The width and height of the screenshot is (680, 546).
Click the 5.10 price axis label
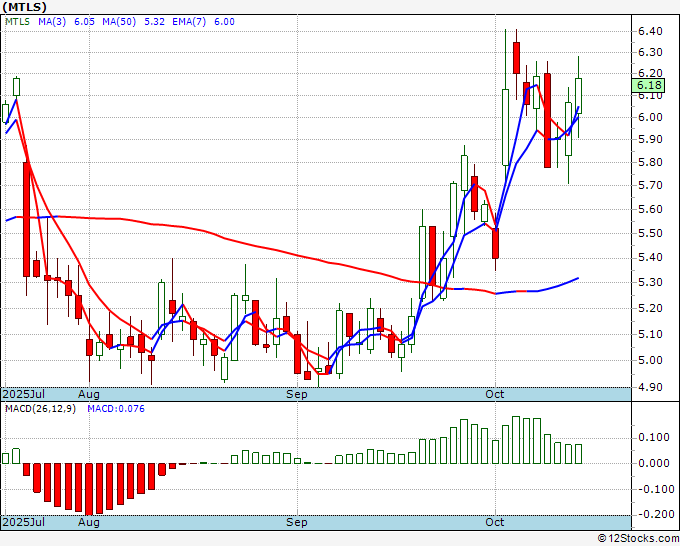[650, 334]
